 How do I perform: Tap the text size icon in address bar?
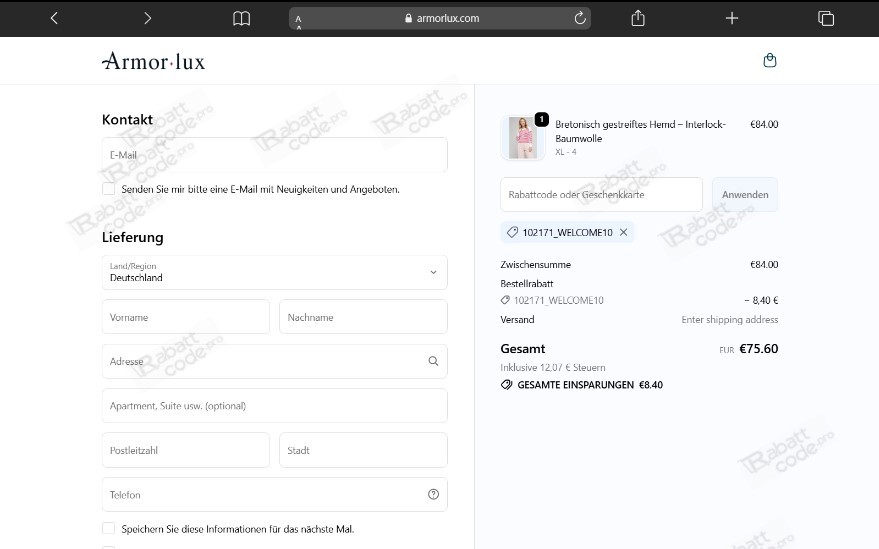pos(298,22)
